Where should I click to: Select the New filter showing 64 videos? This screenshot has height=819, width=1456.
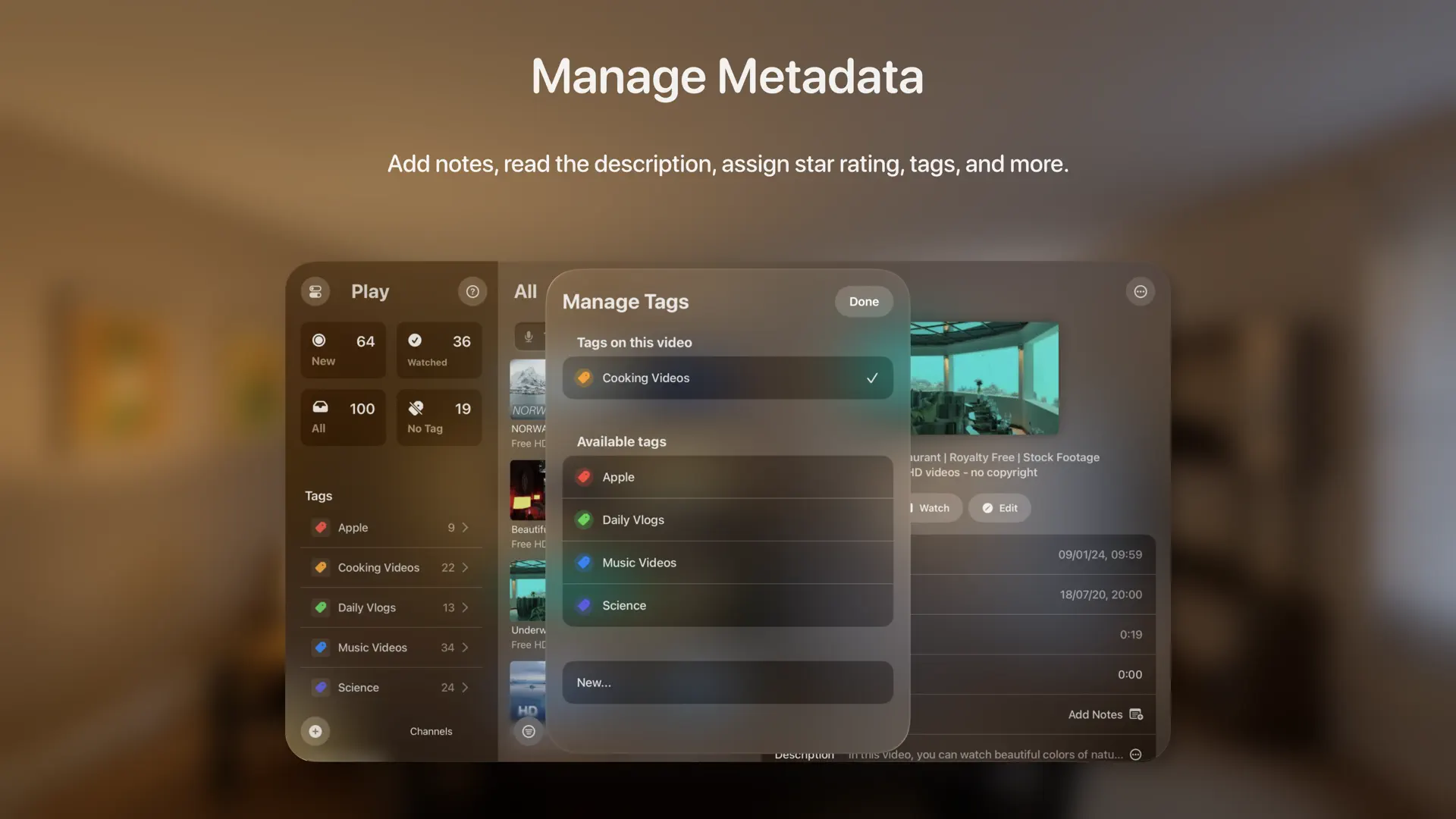click(x=343, y=350)
